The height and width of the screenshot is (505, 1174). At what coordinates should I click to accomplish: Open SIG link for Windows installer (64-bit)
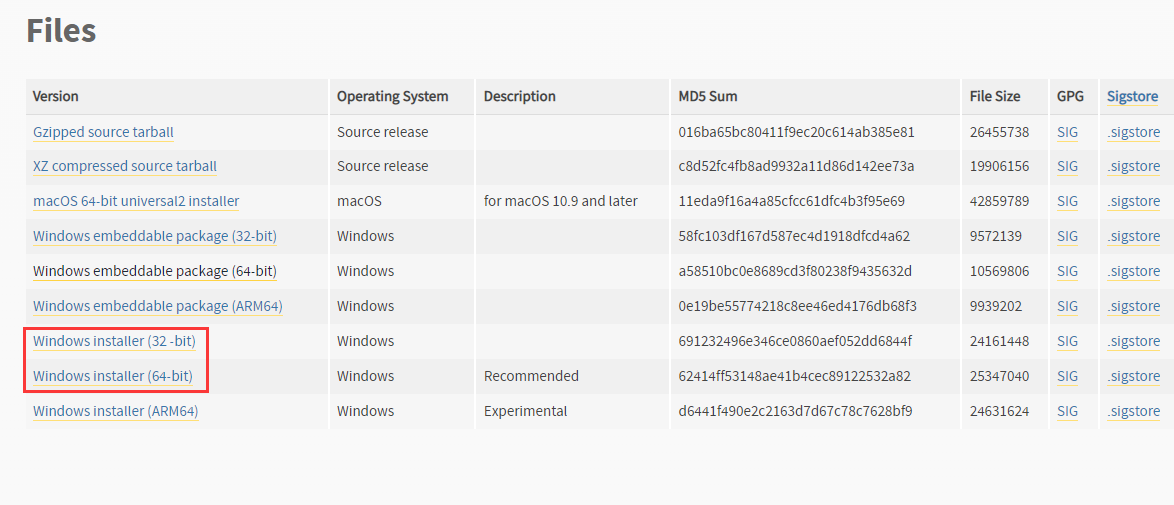click(1068, 376)
